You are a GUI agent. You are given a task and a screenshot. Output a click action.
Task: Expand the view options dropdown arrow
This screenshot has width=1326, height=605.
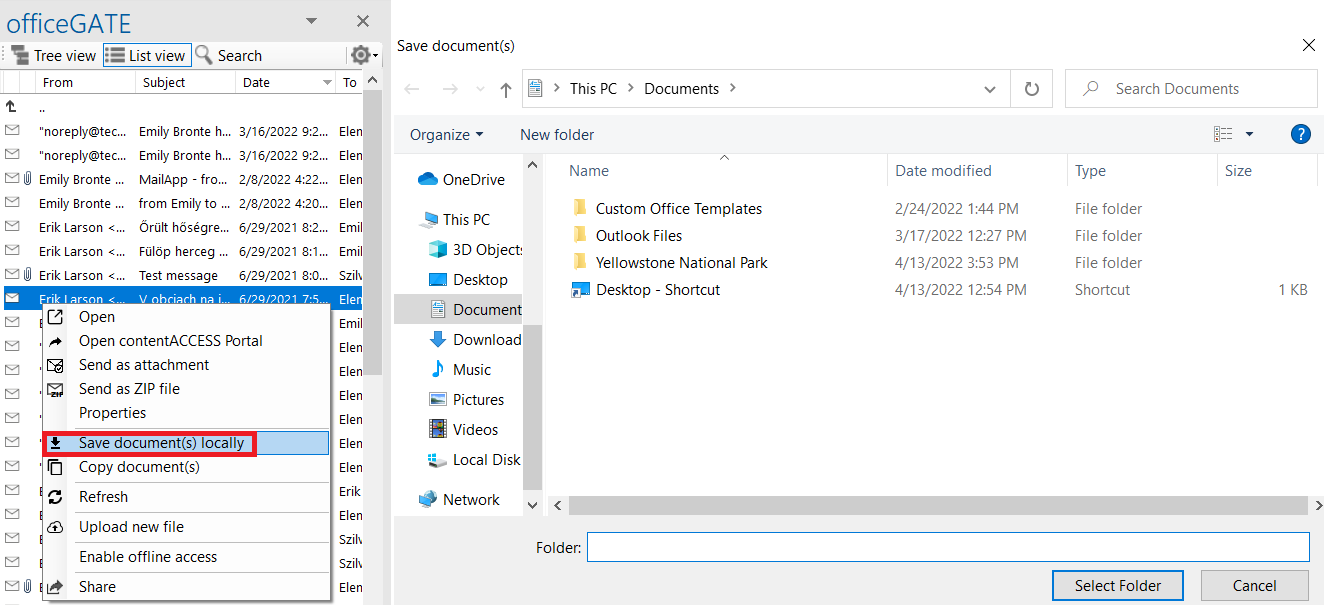(1249, 134)
